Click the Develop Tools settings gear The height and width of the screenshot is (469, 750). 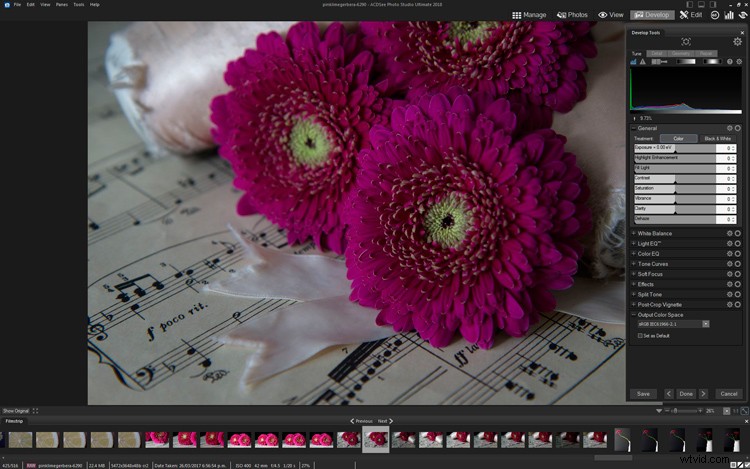[738, 42]
